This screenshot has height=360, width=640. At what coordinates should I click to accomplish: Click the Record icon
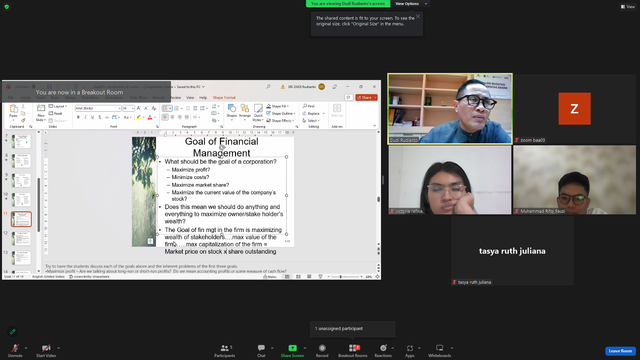click(x=322, y=348)
